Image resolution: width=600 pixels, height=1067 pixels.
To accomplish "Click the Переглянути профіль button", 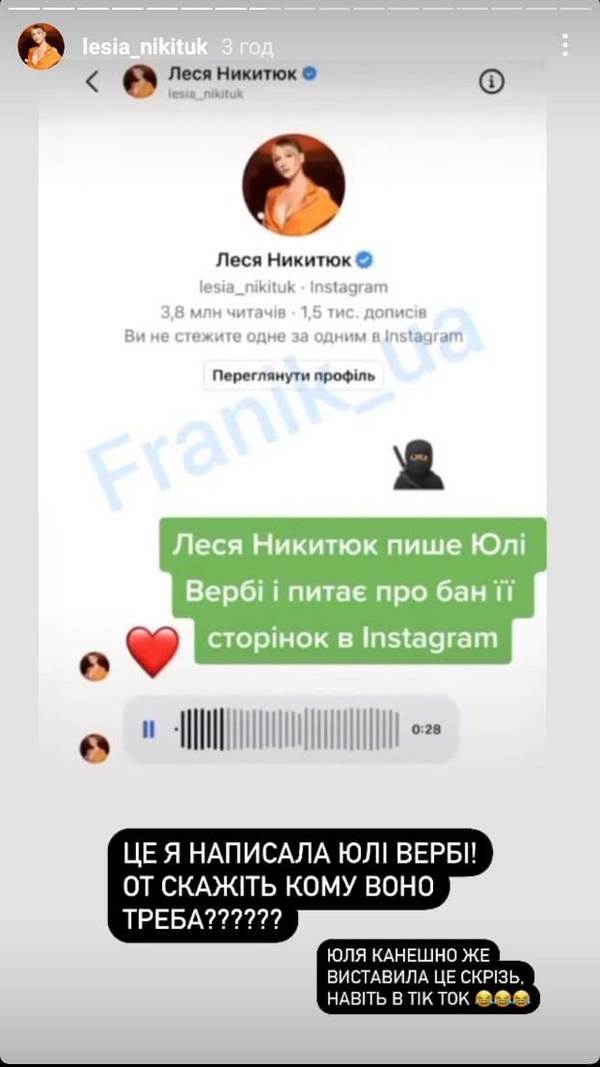I will [x=293, y=375].
